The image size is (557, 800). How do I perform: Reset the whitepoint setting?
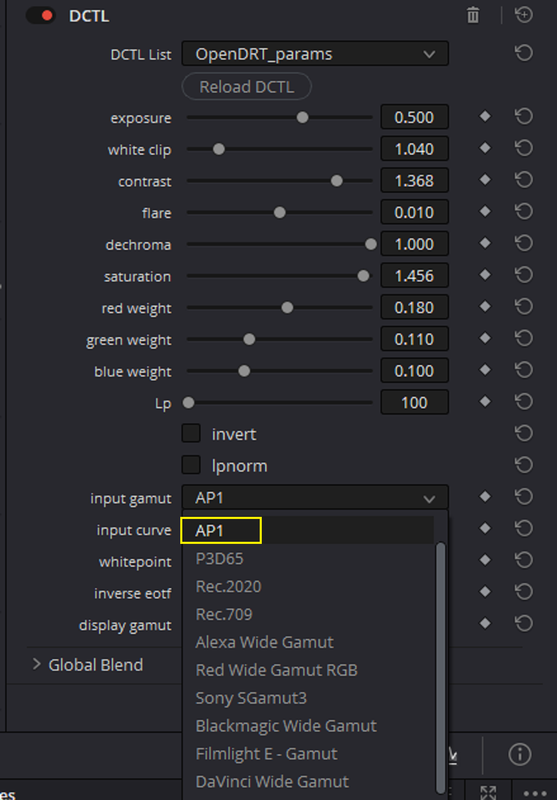(x=524, y=560)
